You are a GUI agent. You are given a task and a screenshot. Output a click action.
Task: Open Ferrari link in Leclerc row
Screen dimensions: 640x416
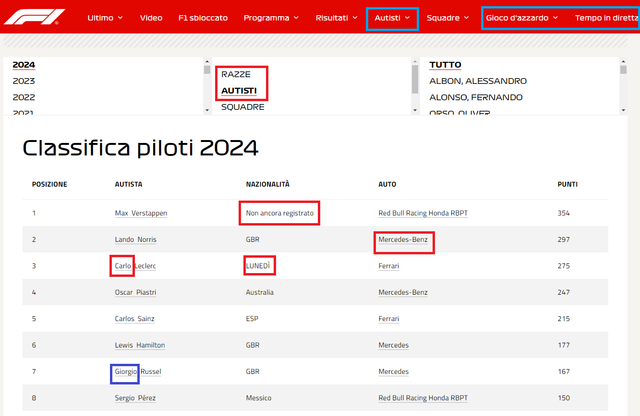point(389,266)
